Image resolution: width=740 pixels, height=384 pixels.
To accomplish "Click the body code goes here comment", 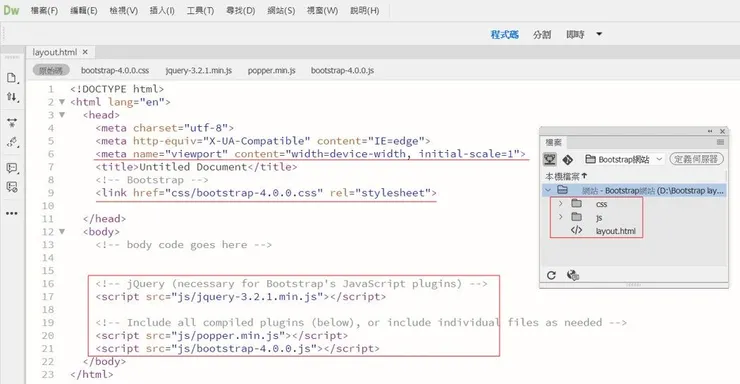I will coord(183,244).
